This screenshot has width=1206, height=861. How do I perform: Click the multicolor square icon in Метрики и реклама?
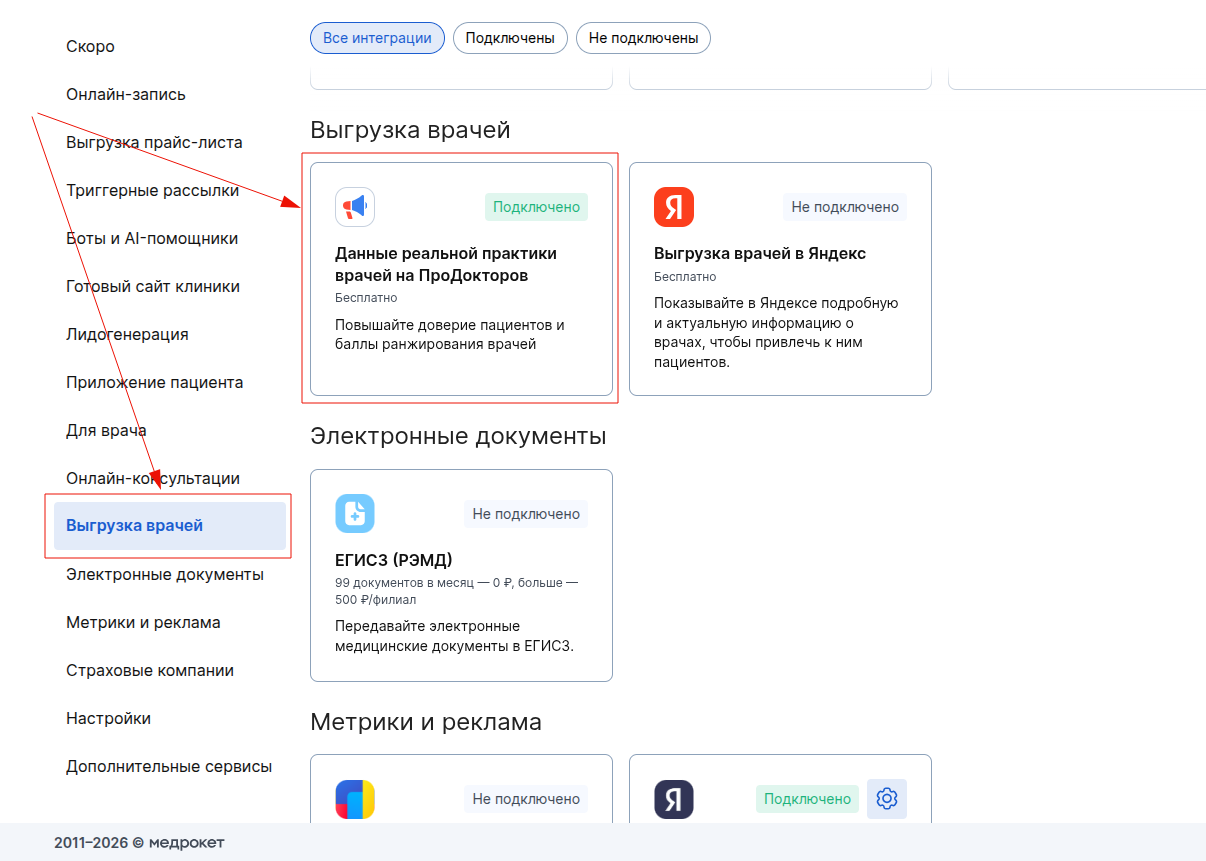click(355, 799)
